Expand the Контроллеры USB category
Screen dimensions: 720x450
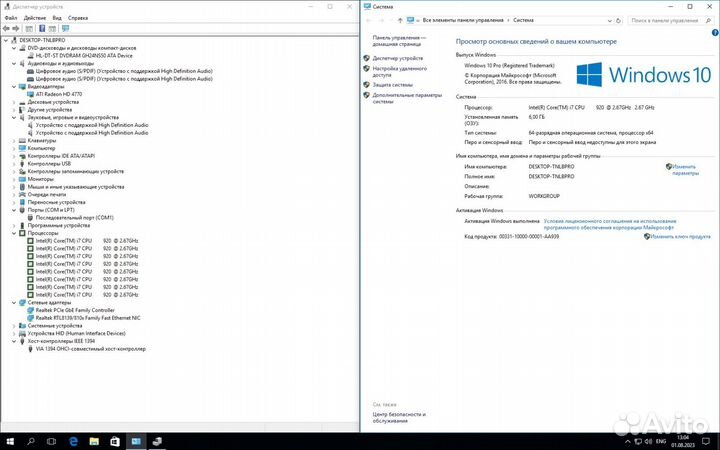[14, 164]
